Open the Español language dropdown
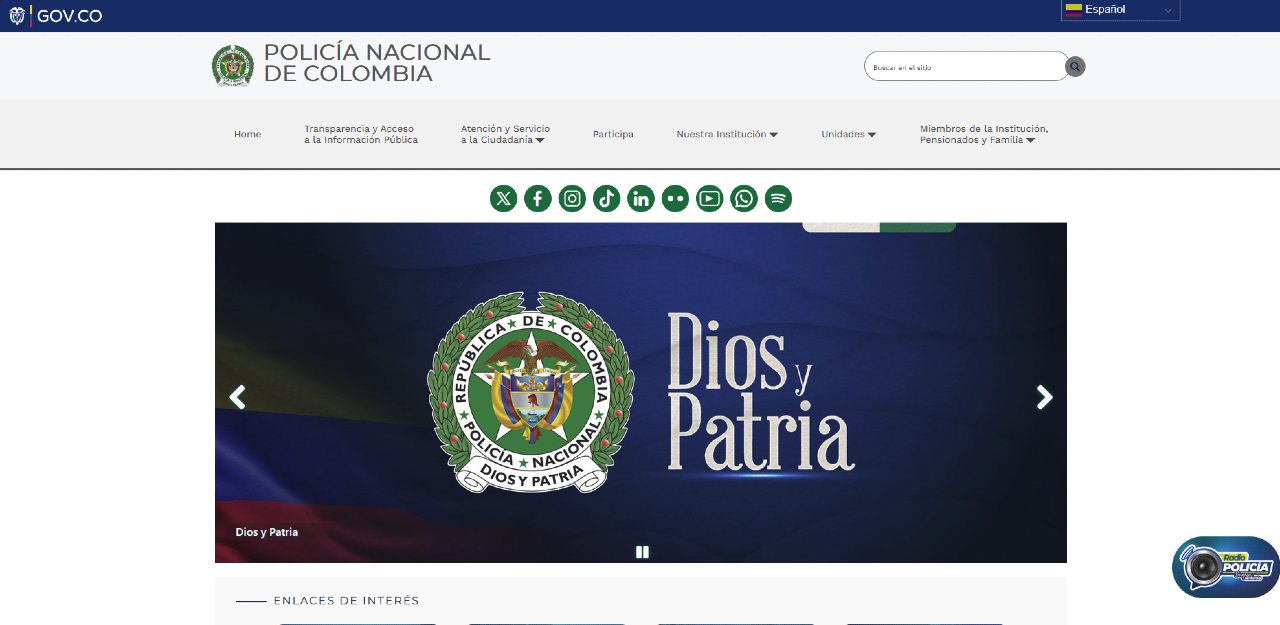The width and height of the screenshot is (1280, 625). [1120, 10]
